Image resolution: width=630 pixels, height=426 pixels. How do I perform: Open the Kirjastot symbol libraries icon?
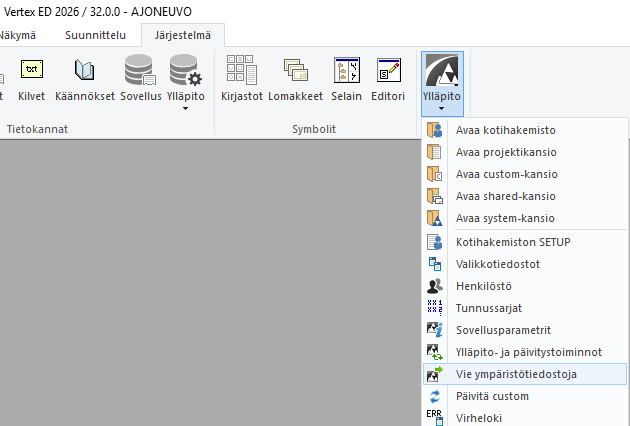click(x=241, y=70)
